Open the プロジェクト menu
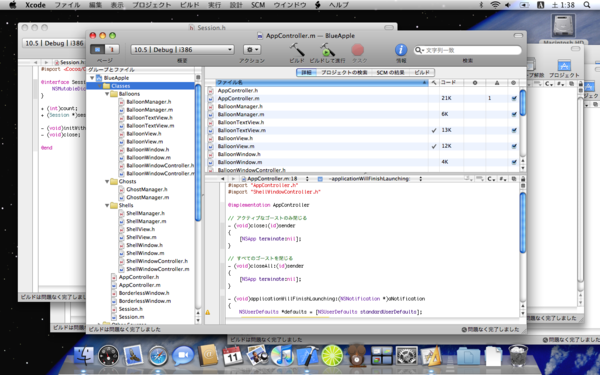600x375 pixels. [x=152, y=5]
